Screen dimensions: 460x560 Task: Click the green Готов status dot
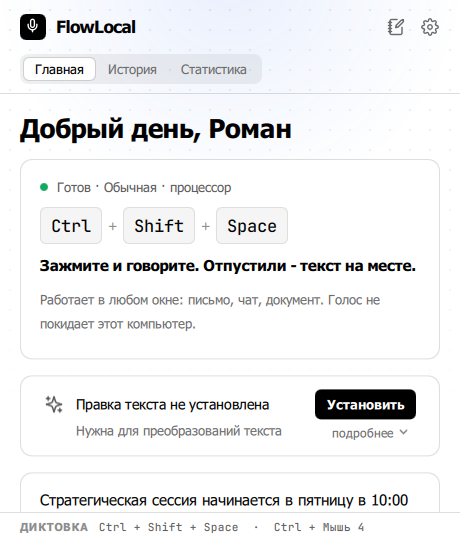click(x=44, y=187)
